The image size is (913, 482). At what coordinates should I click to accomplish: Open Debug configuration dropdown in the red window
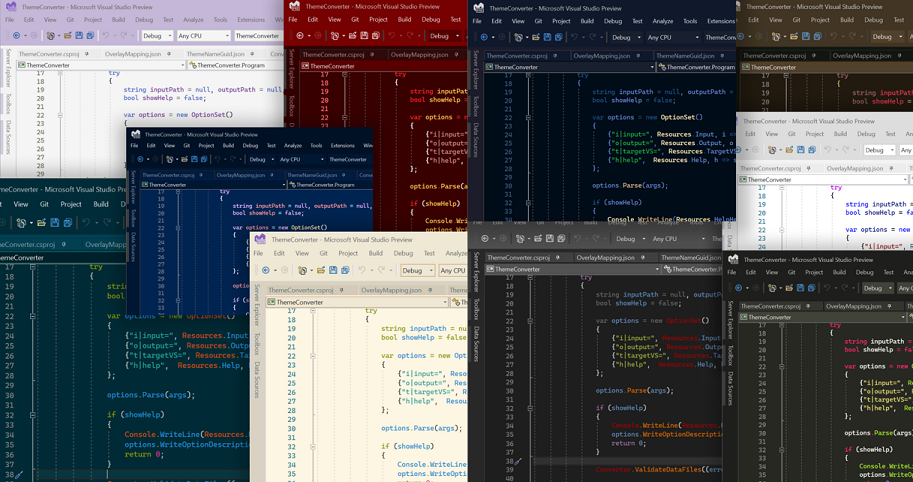click(x=443, y=36)
